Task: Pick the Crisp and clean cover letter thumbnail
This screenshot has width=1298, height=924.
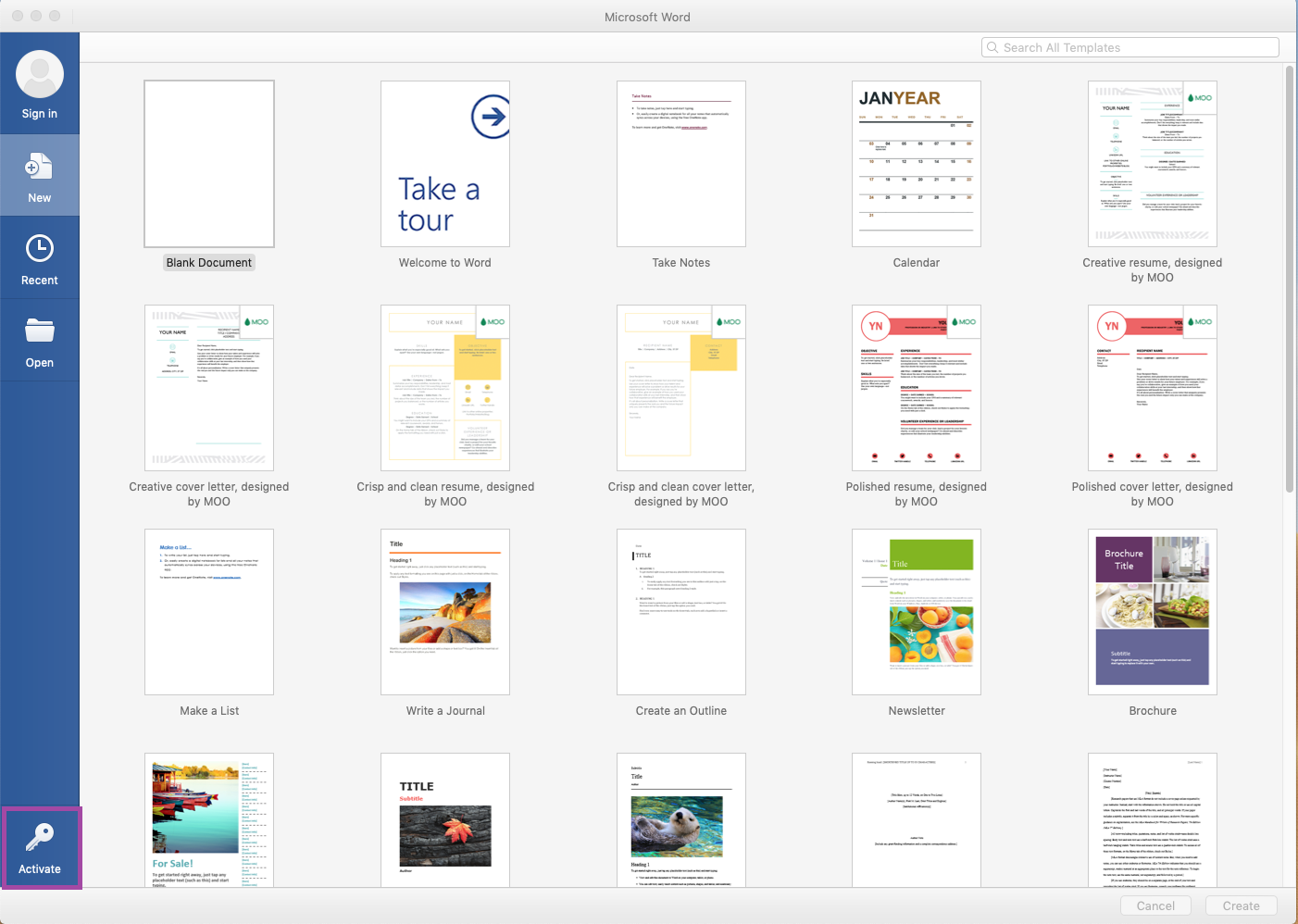Action: pos(681,388)
